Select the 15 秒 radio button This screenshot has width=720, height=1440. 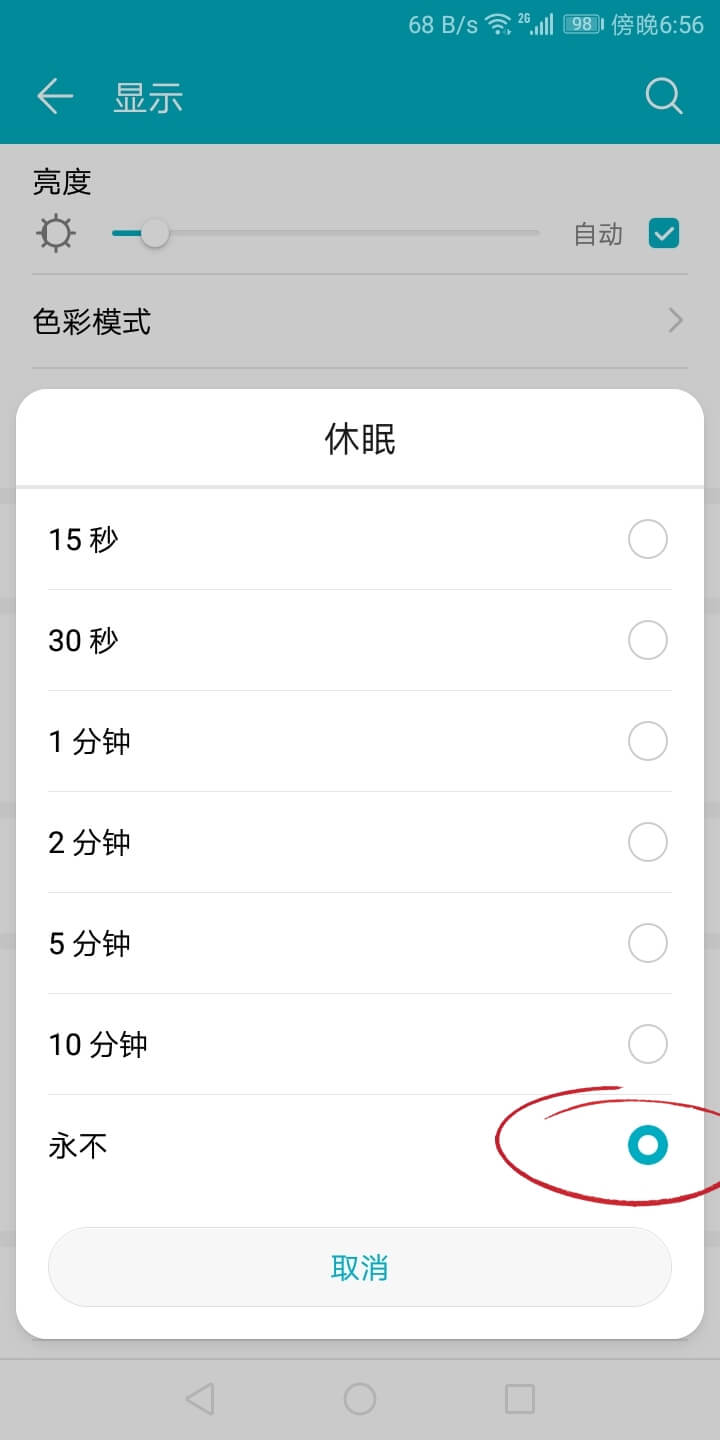tap(647, 540)
